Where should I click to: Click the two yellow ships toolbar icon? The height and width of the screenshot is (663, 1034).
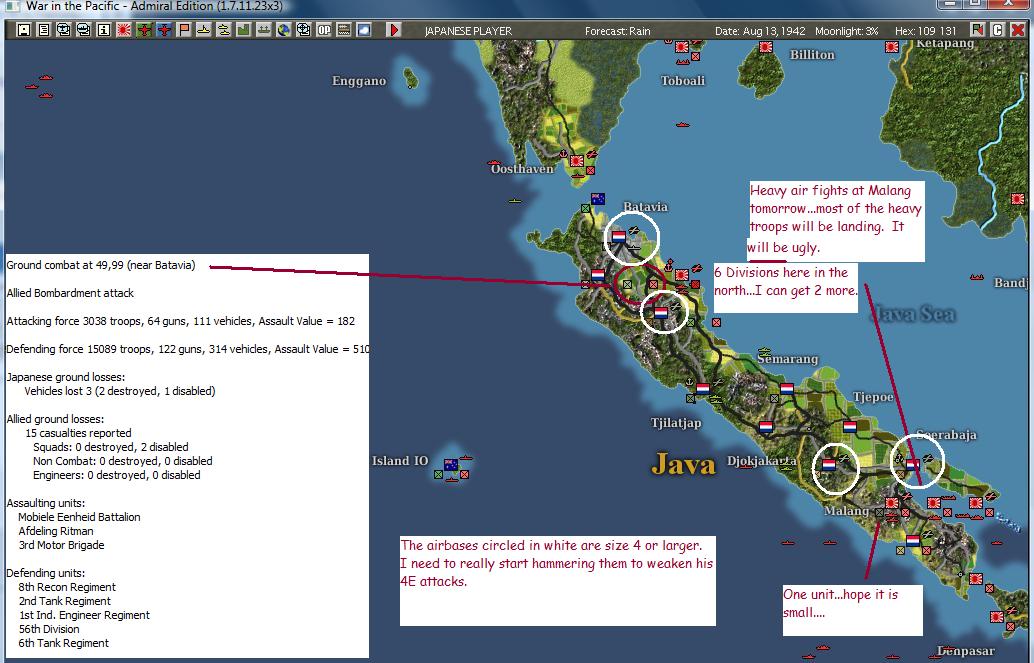coord(224,30)
